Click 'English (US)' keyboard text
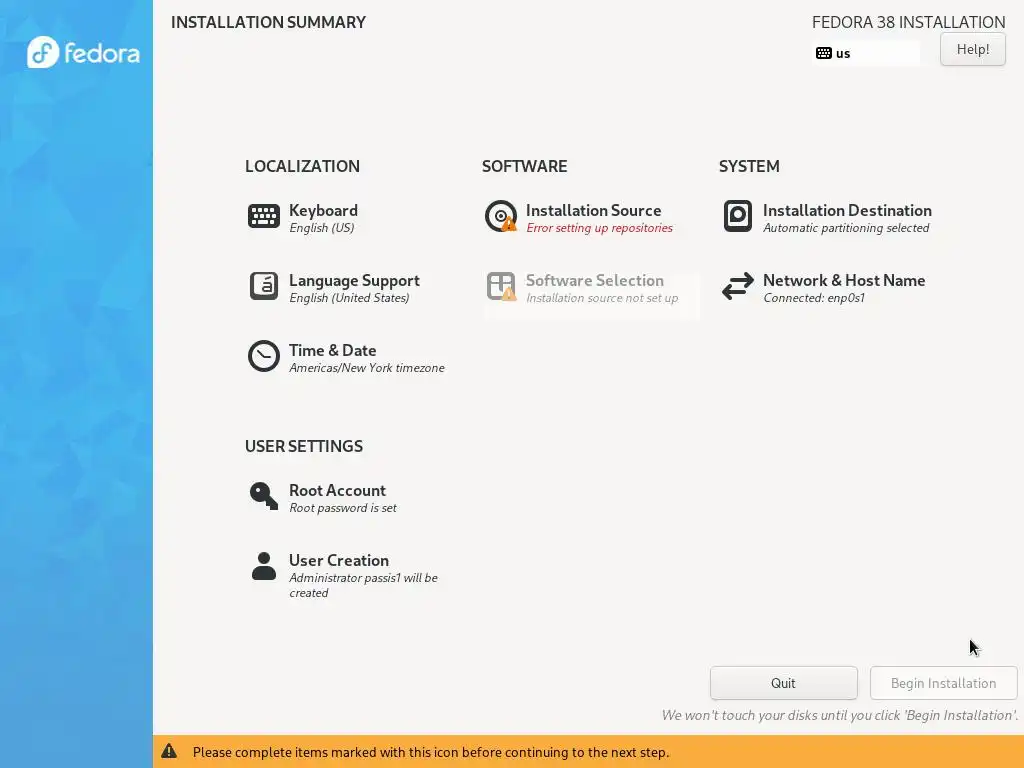 pos(321,228)
